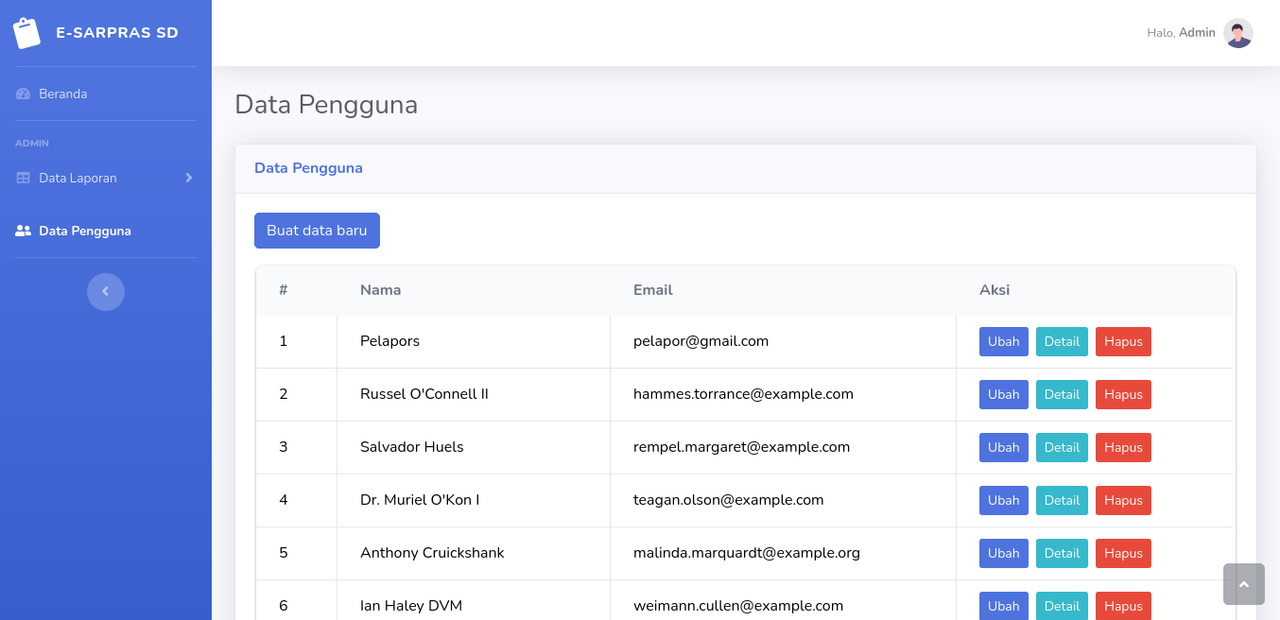Click Hapus for Pelapors
1280x620 pixels.
tap(1124, 341)
